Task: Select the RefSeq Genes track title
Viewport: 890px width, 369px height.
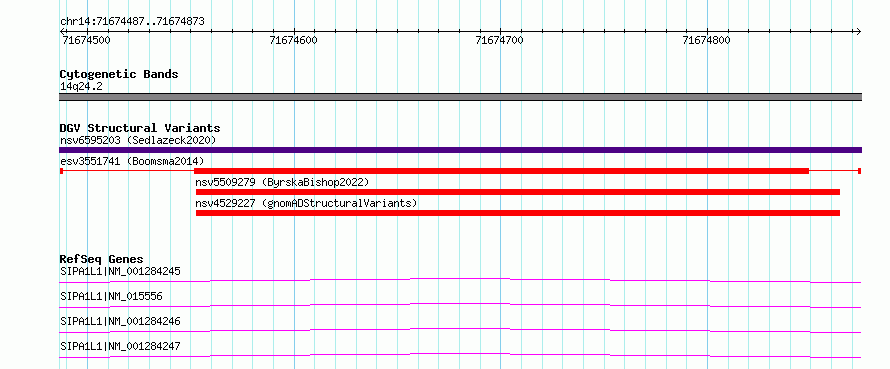Action: 102,259
